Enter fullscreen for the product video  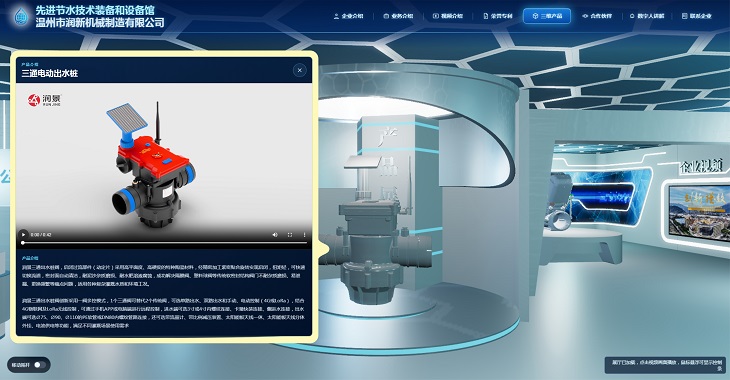pos(290,235)
